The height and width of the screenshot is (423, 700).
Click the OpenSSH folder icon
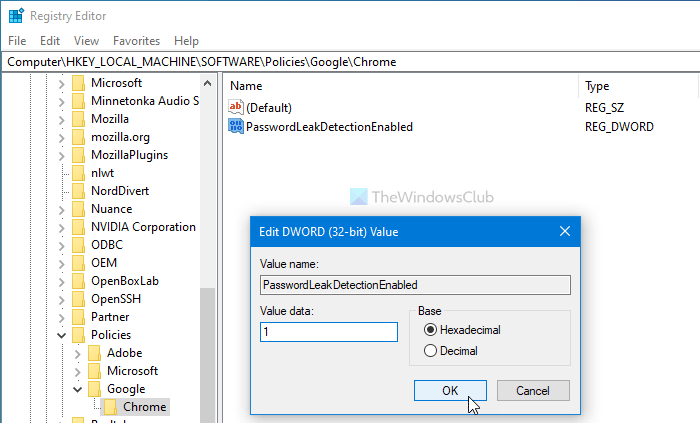point(77,299)
